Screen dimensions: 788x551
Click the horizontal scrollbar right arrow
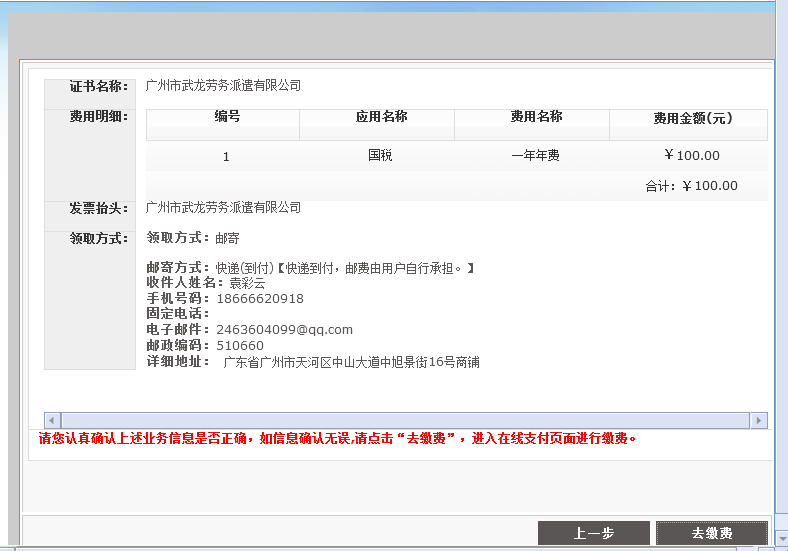pyautogui.click(x=758, y=420)
